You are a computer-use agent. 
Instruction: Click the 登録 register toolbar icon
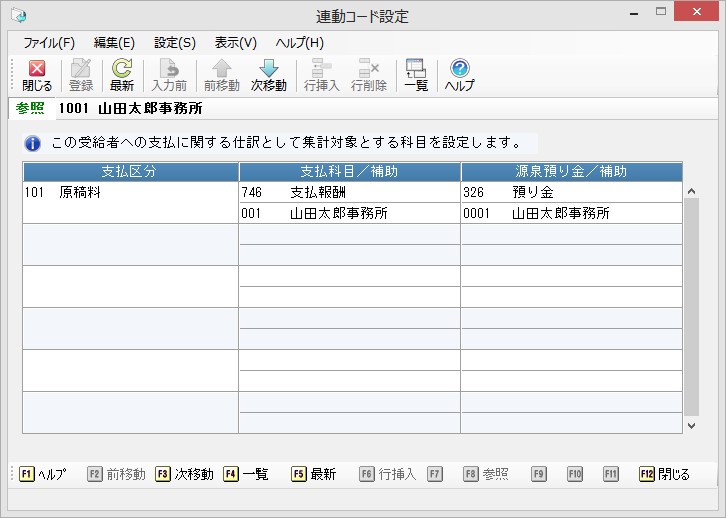pos(81,69)
